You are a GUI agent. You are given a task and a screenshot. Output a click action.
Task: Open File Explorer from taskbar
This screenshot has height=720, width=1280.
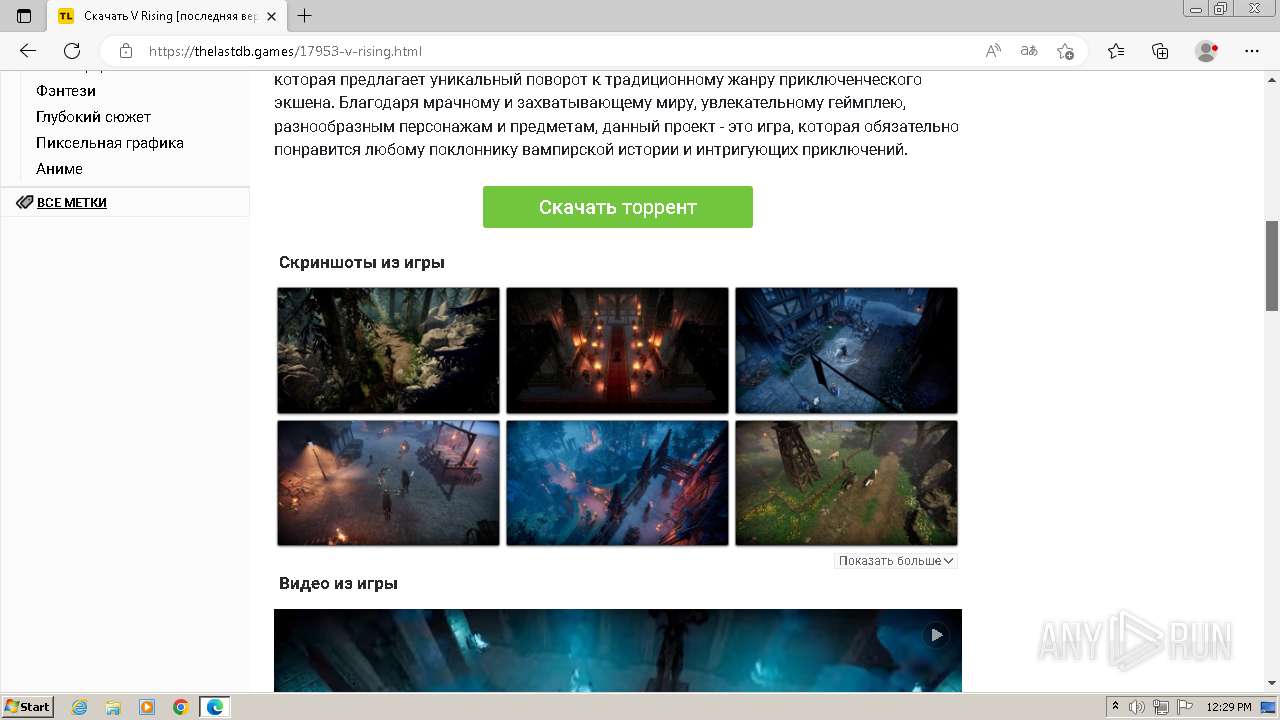click(x=113, y=707)
